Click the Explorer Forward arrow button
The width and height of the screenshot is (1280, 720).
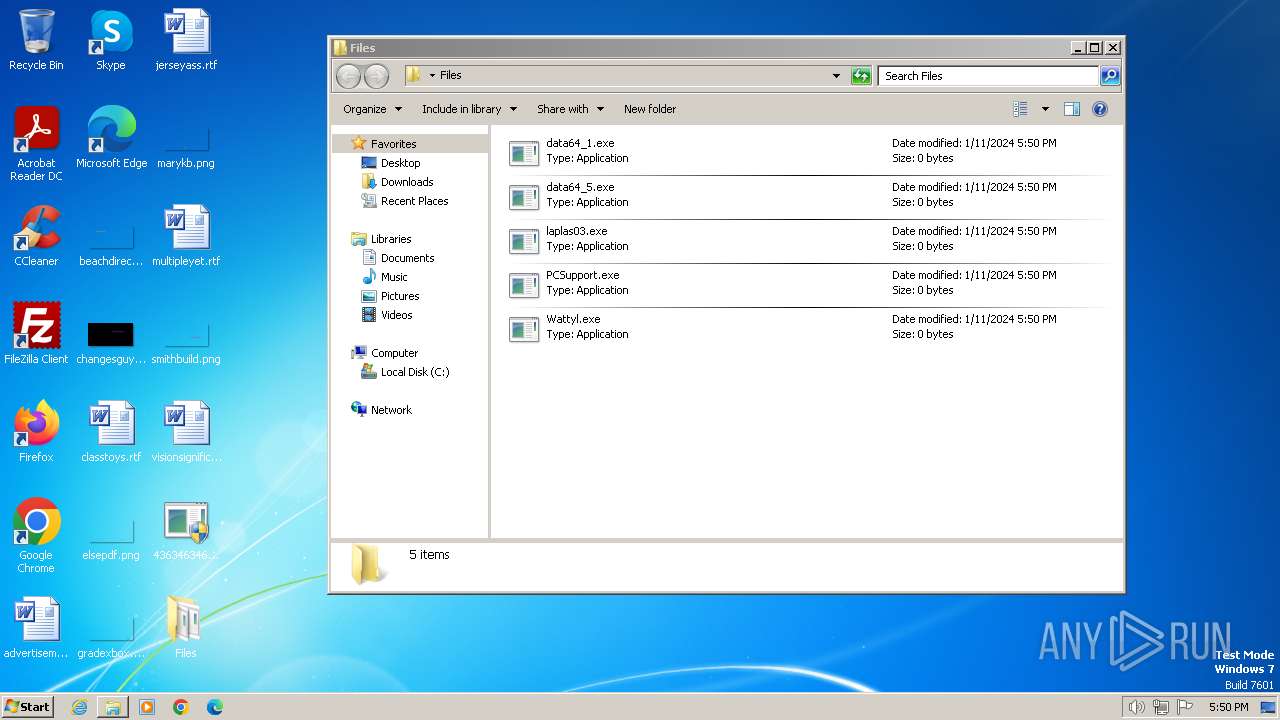click(x=376, y=76)
